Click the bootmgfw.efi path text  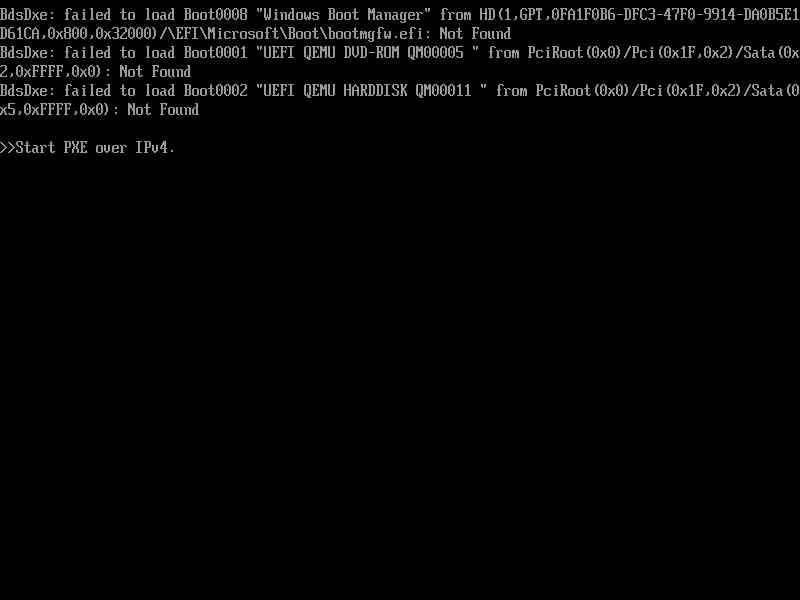click(299, 34)
